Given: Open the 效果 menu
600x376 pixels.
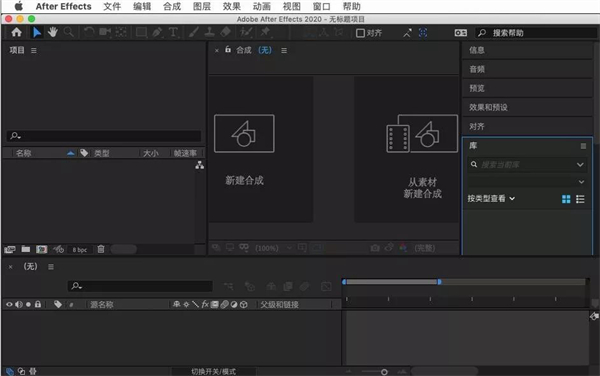Looking at the screenshot, I should coord(232,7).
